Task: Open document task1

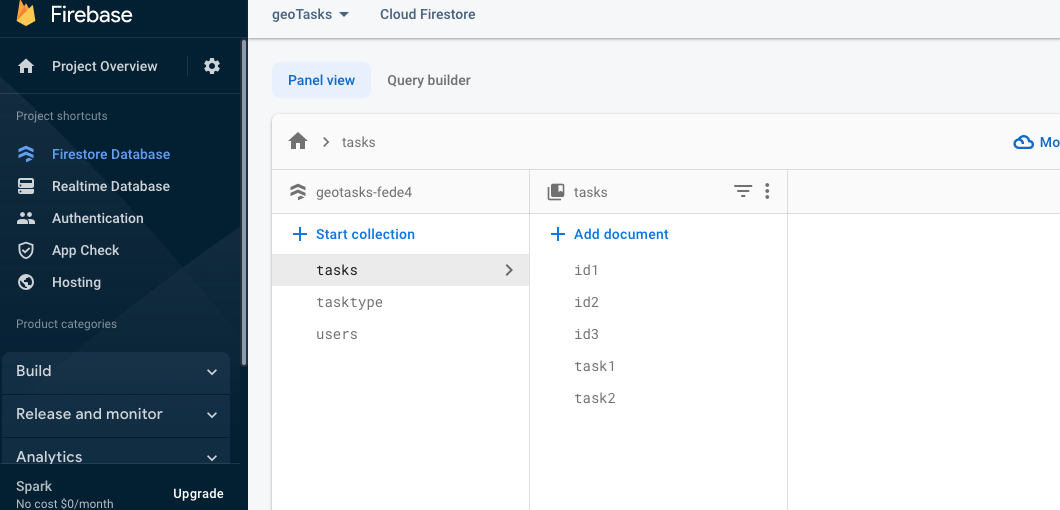Action: tap(594, 366)
